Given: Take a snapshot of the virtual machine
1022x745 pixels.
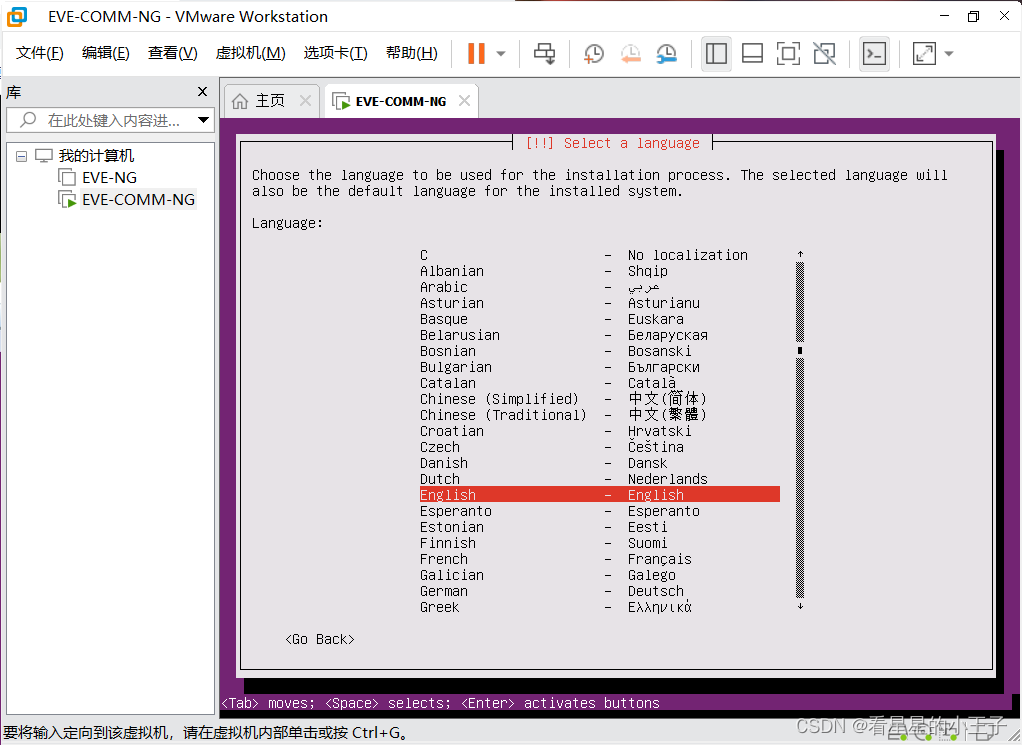Looking at the screenshot, I should click(593, 53).
